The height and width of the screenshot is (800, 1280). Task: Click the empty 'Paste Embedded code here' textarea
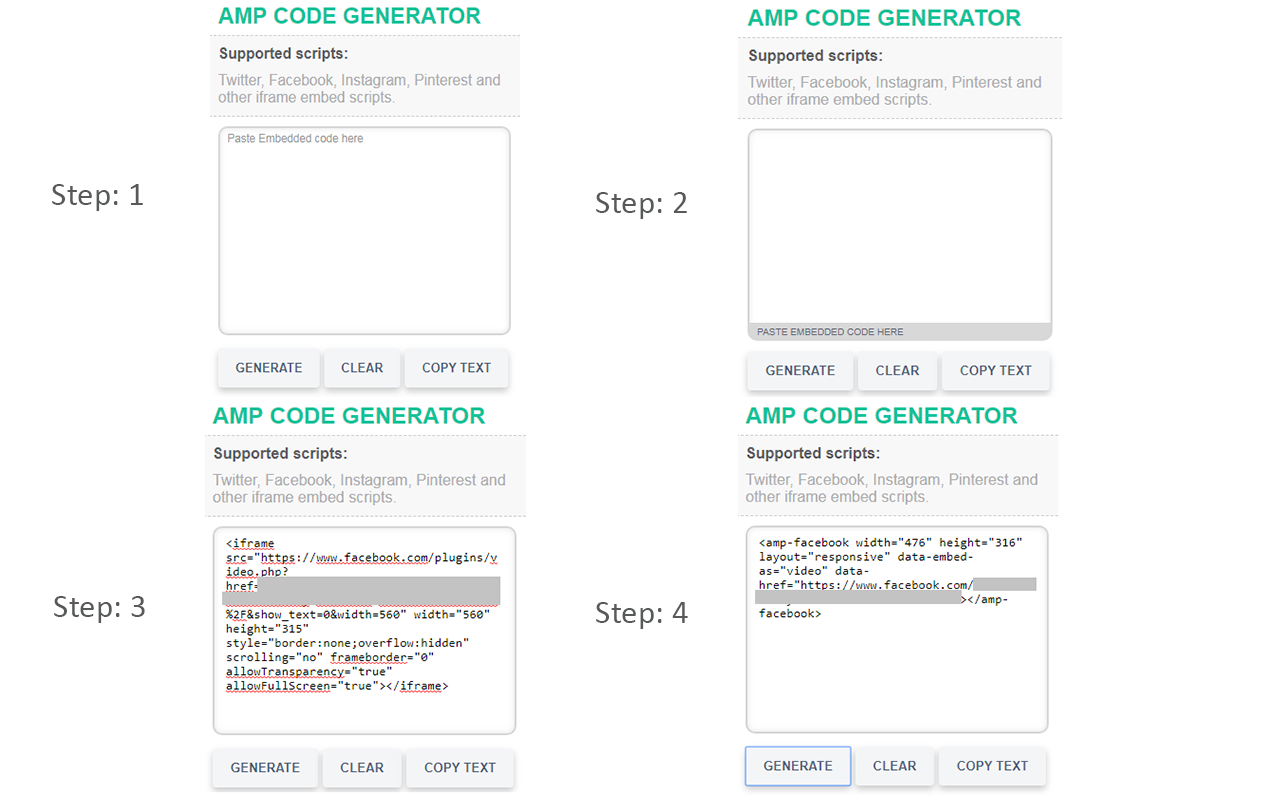pyautogui.click(x=363, y=230)
